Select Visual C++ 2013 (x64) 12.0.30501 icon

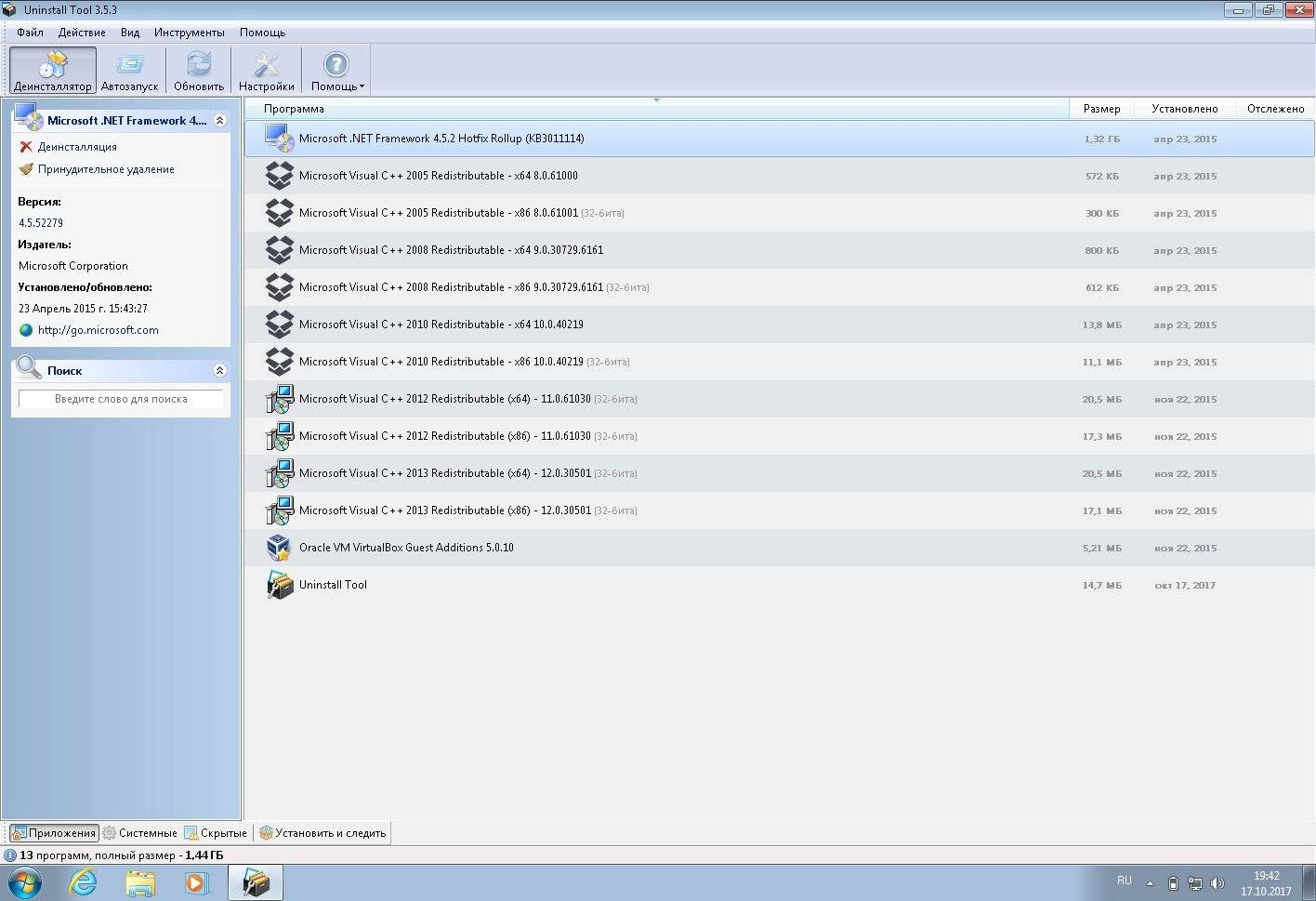[x=279, y=473]
